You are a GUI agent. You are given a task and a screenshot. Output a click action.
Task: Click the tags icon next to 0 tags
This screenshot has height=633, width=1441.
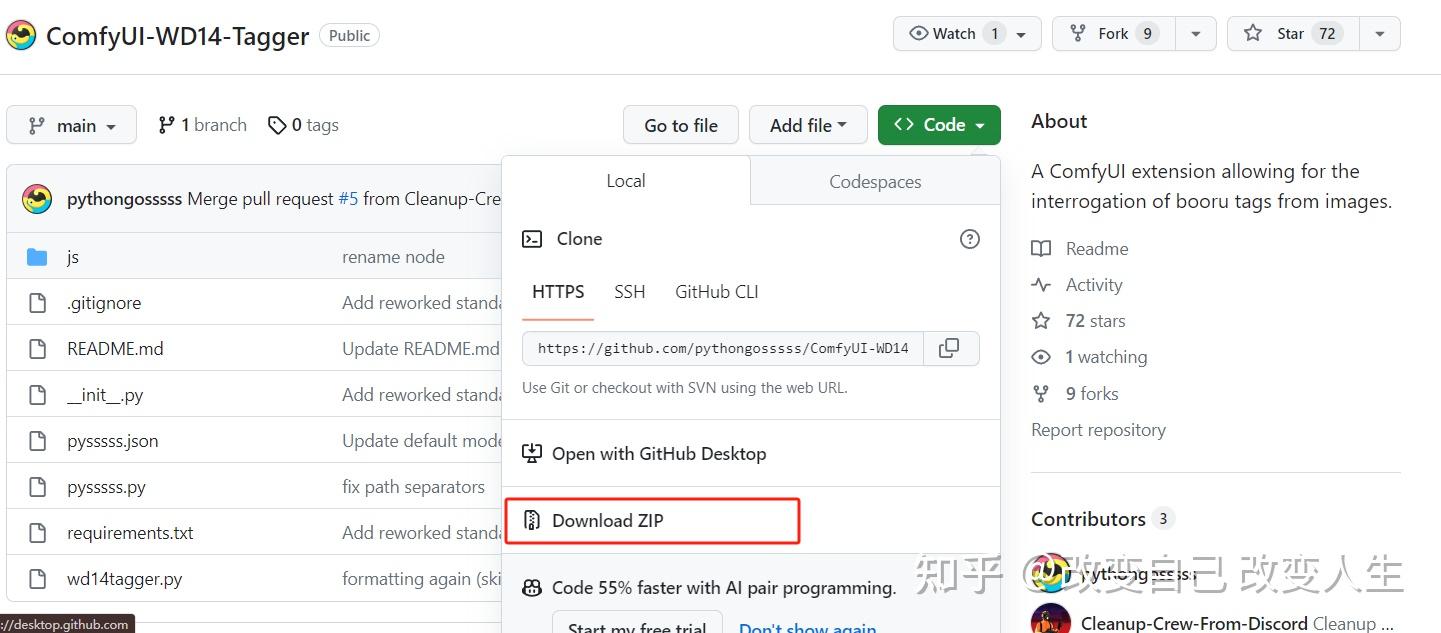[277, 125]
